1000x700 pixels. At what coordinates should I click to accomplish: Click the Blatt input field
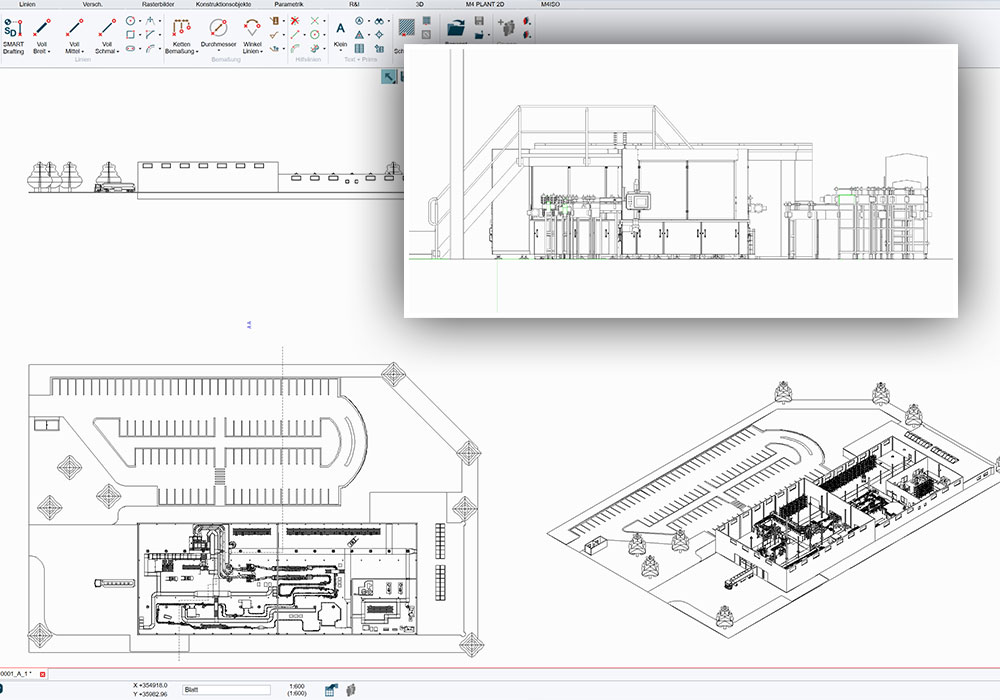pos(226,690)
